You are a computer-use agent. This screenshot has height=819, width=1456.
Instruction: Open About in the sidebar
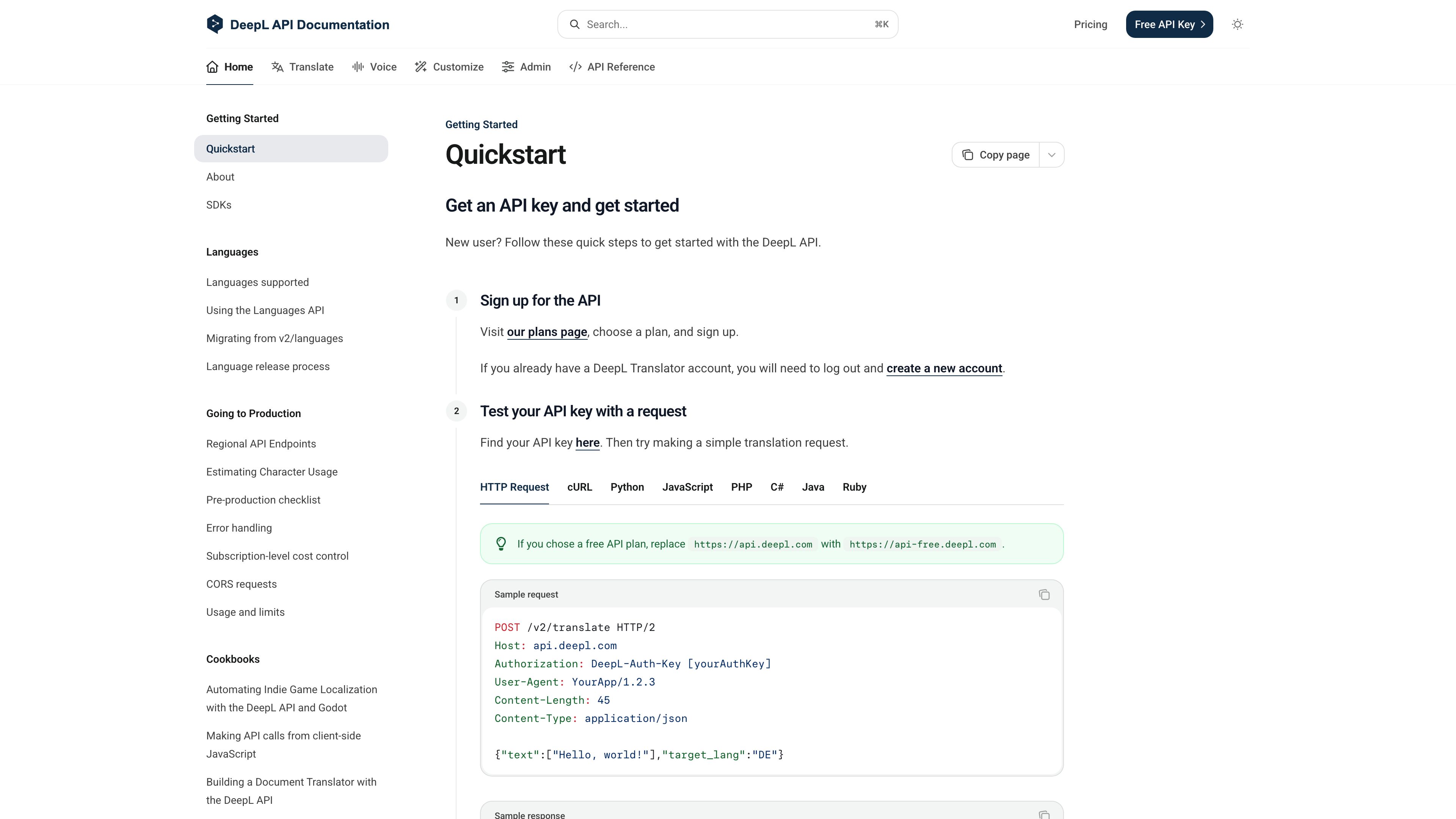220,177
